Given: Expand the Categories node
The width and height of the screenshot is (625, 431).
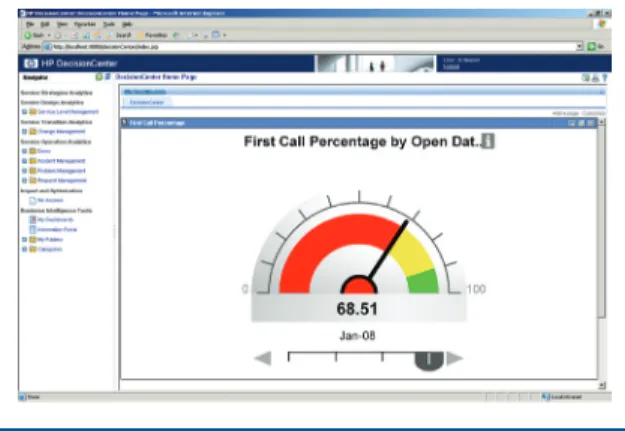Looking at the screenshot, I should 24,249.
